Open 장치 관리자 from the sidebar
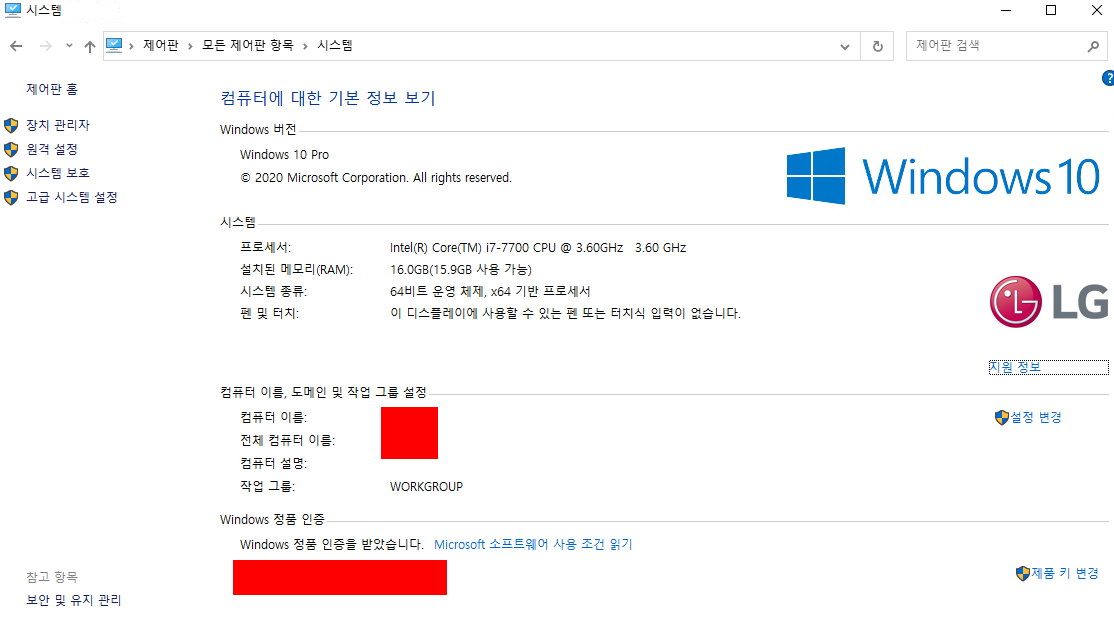The width and height of the screenshot is (1114, 624). pos(58,125)
